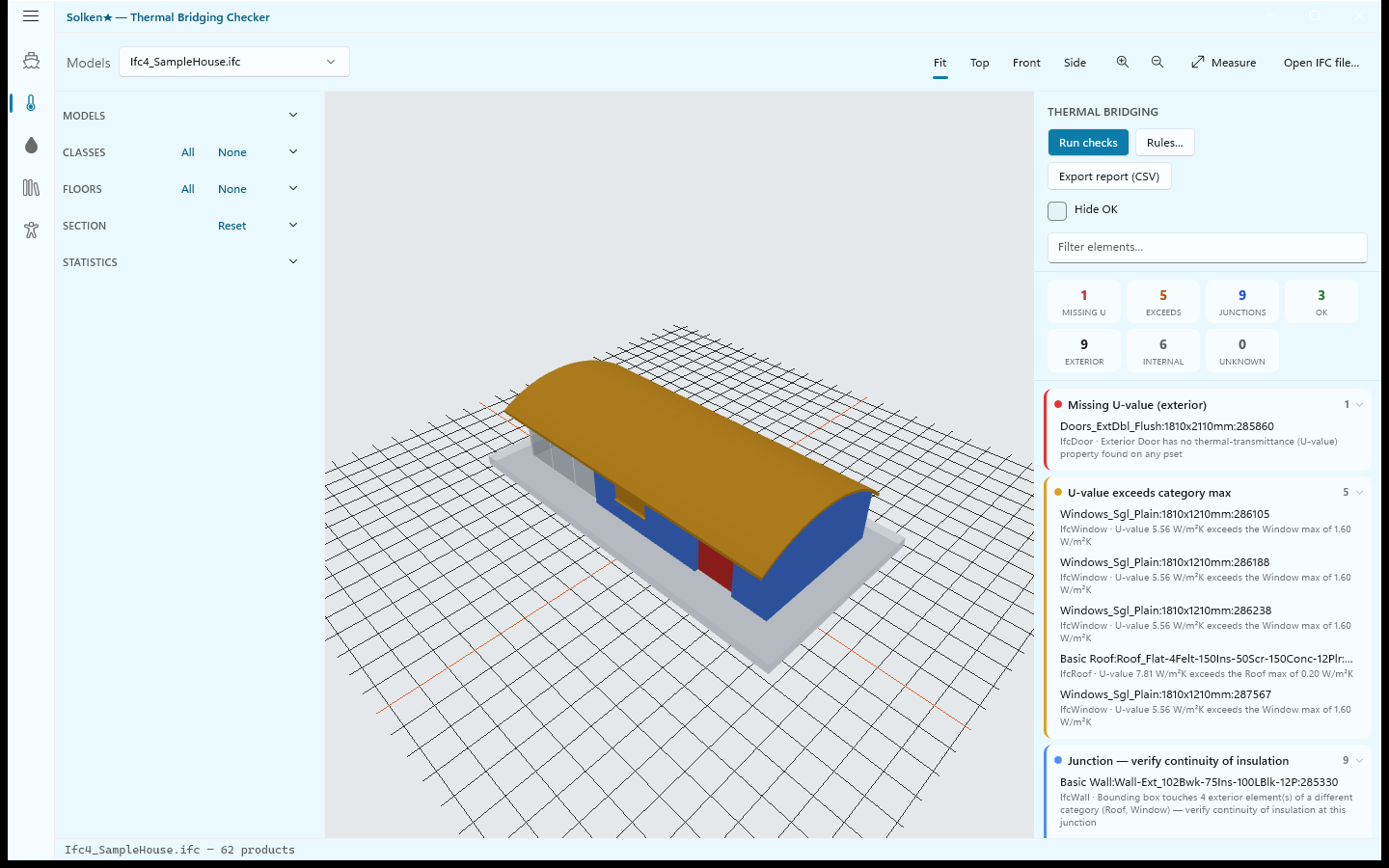Zoom in the 3D view
The height and width of the screenshot is (868, 1389).
click(x=1122, y=62)
